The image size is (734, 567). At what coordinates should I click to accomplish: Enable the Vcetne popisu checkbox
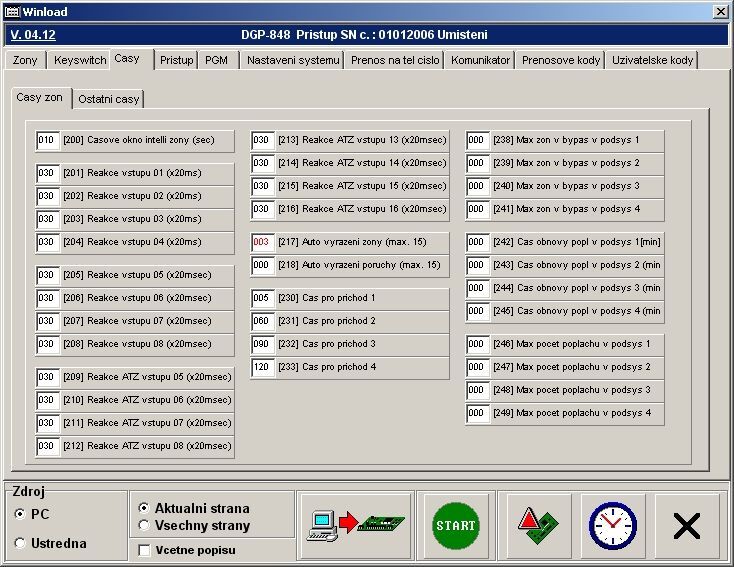point(144,550)
